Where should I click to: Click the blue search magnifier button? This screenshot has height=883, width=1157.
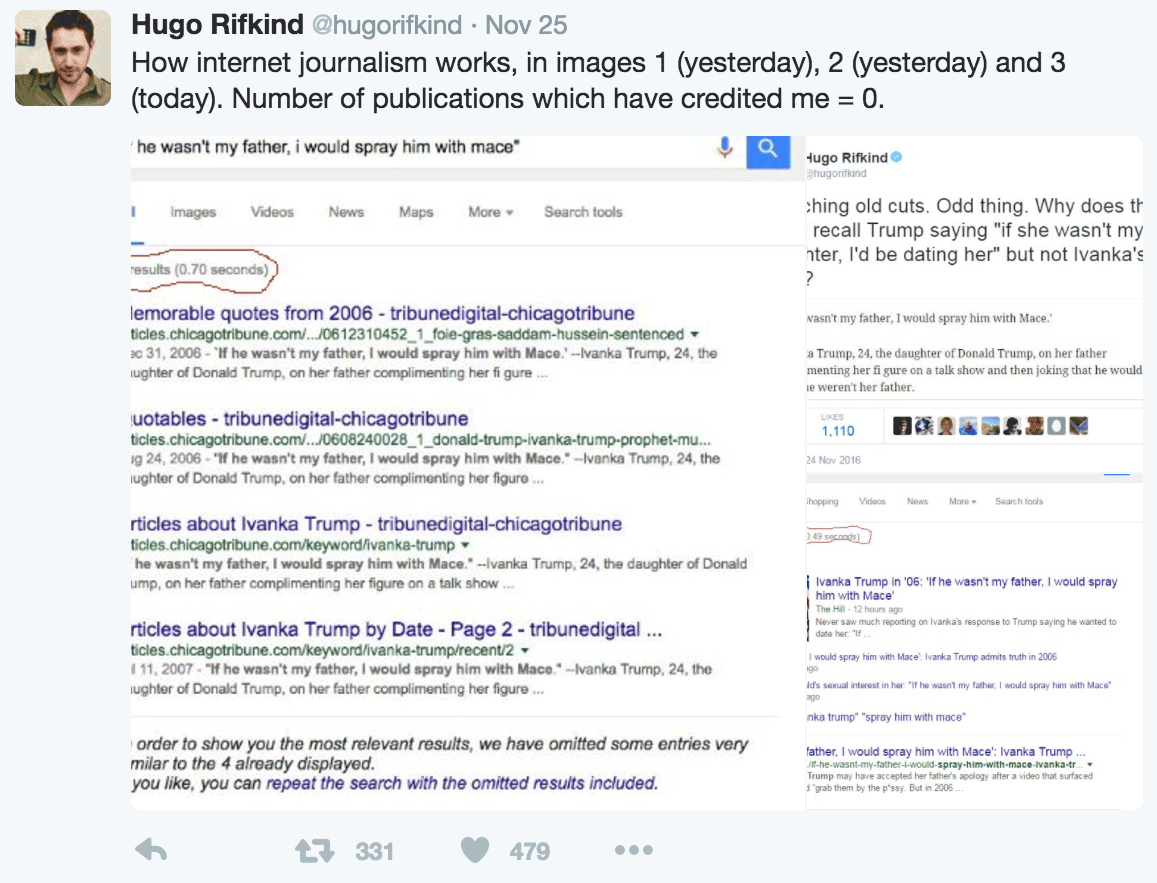click(768, 150)
